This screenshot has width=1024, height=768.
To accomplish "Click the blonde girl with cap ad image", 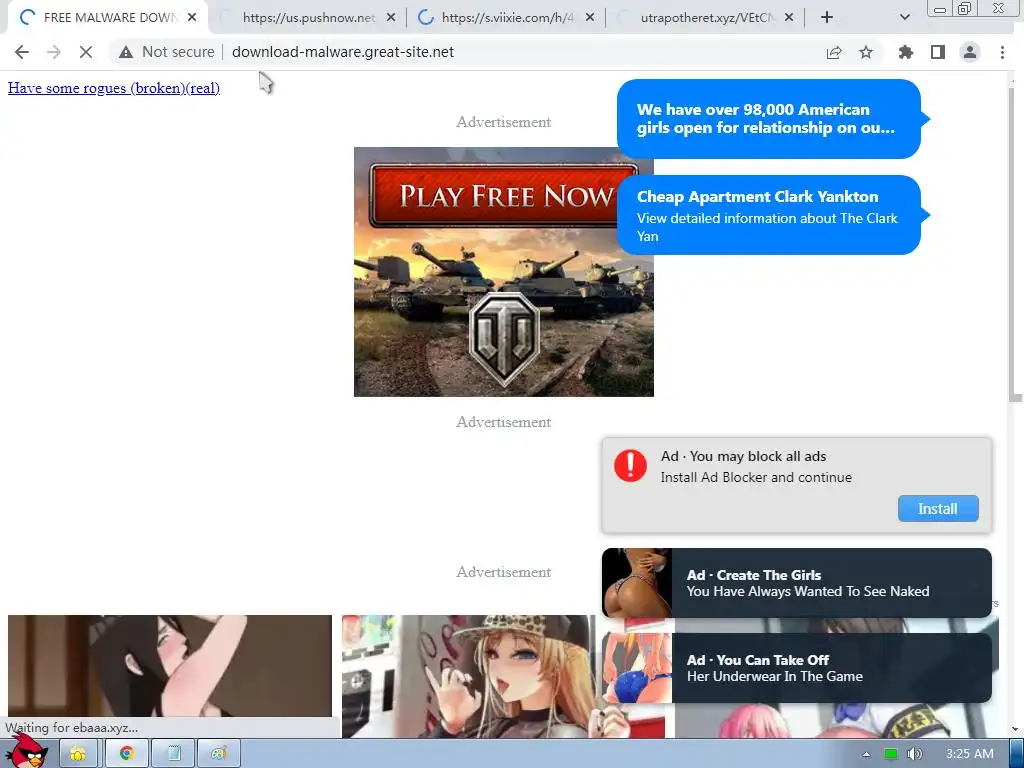I will 503,677.
